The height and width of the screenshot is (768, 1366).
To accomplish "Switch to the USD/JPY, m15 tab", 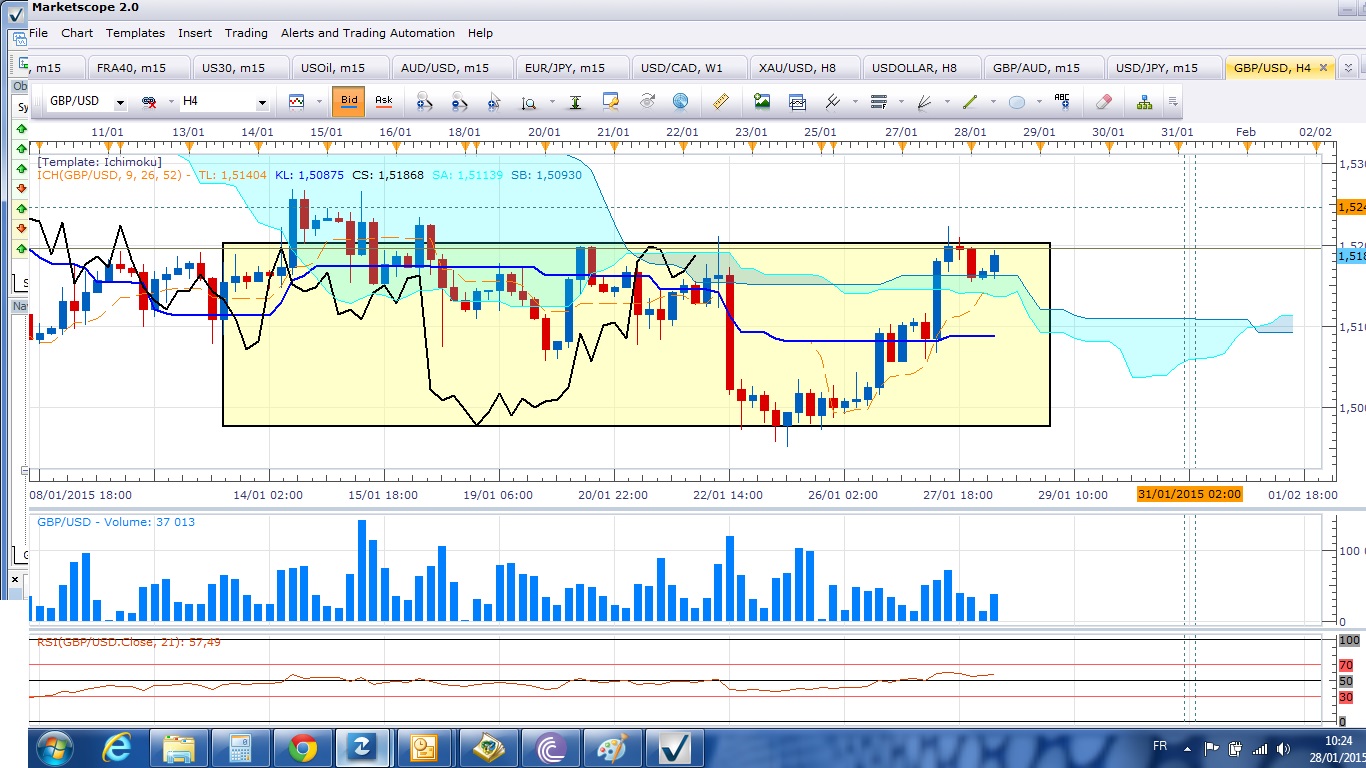I will [x=1164, y=68].
